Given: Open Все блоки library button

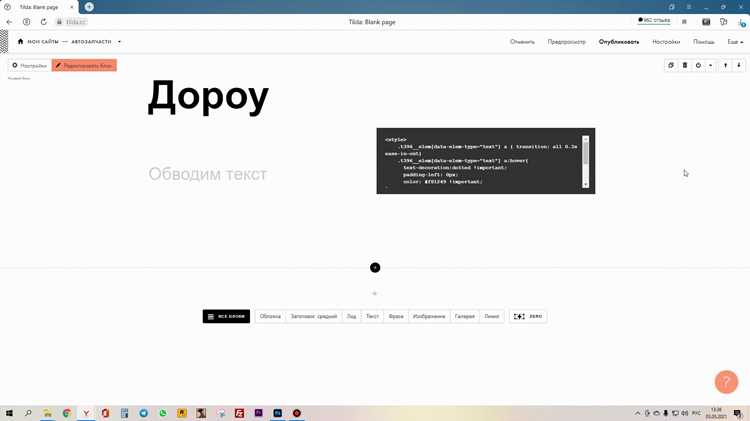Looking at the screenshot, I should click(x=226, y=316).
